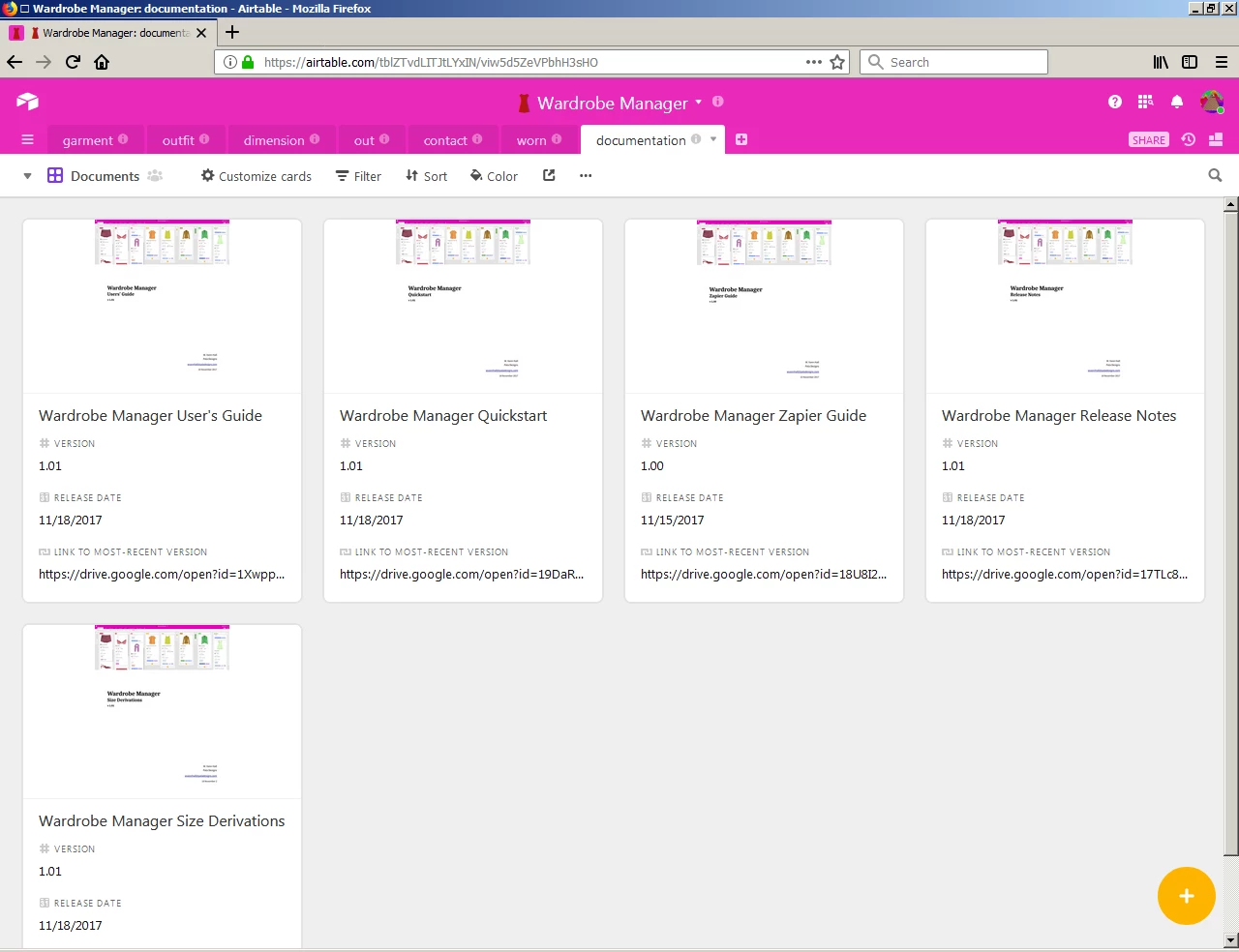Add a new table with plus icon
This screenshot has height=952, width=1239.
tap(741, 140)
